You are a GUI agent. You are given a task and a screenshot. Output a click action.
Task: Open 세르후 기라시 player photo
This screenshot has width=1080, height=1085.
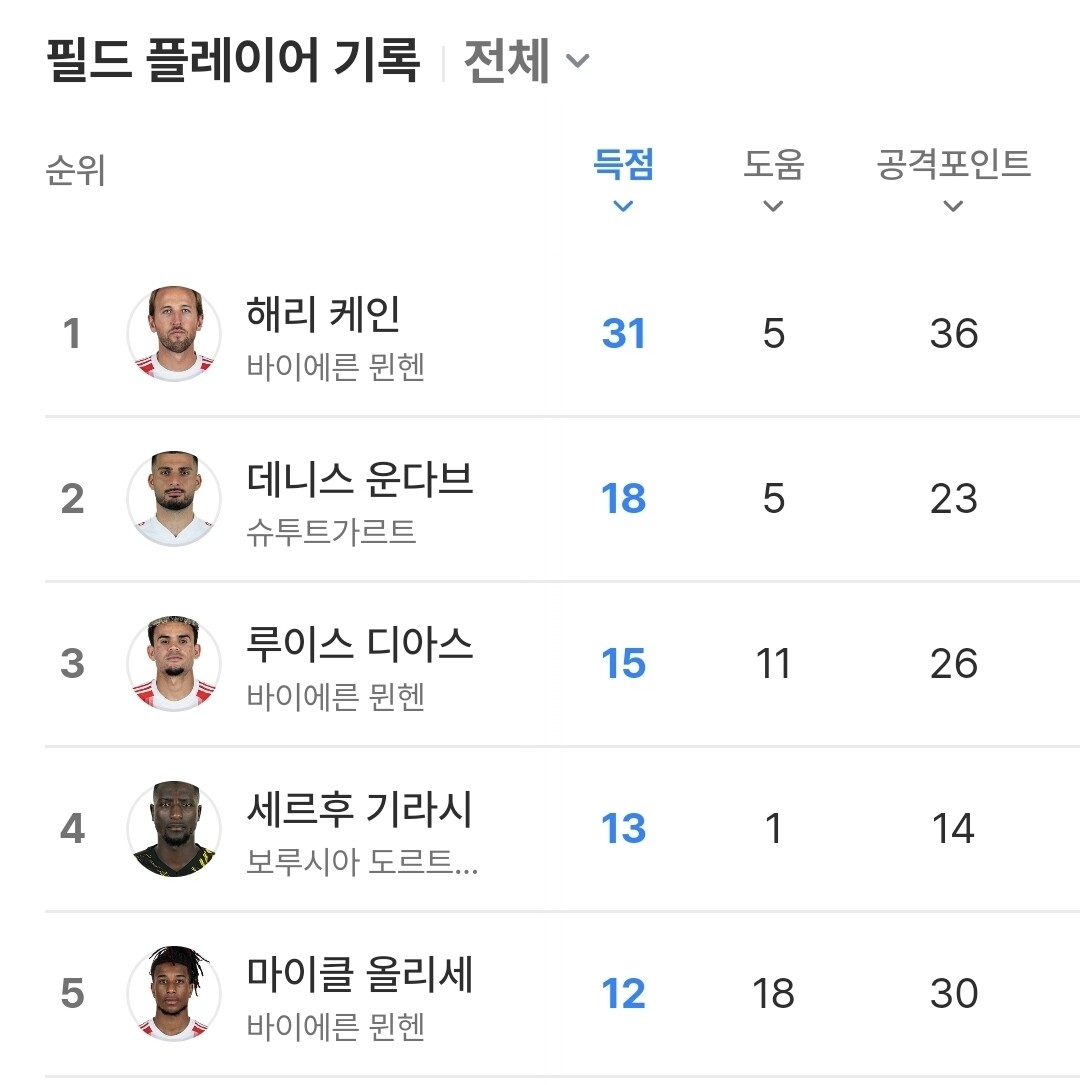[174, 829]
